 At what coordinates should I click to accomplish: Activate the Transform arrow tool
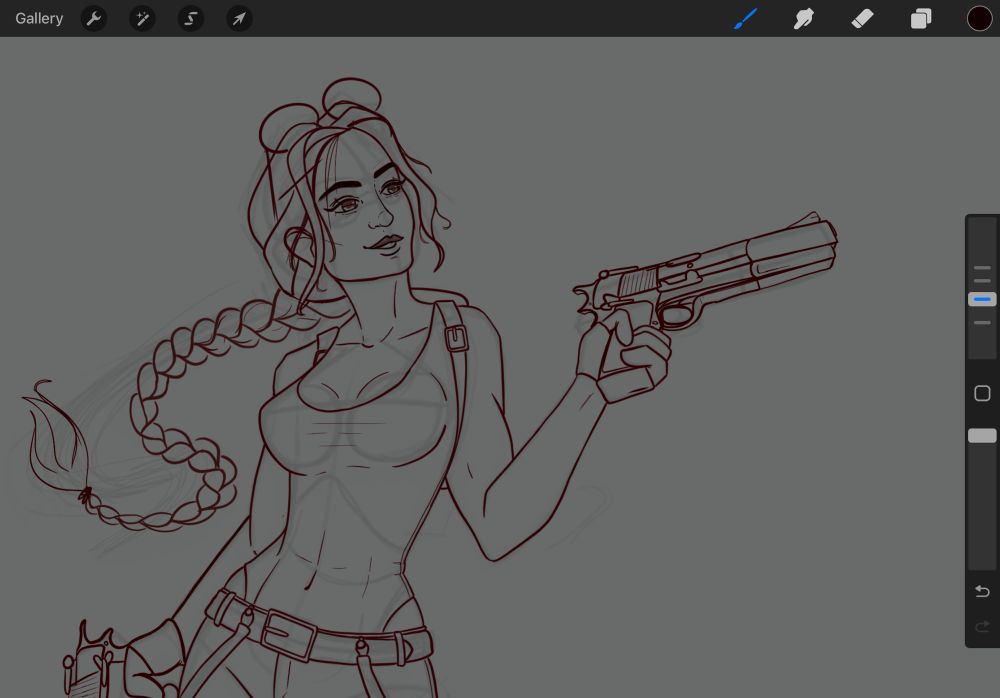pos(239,19)
